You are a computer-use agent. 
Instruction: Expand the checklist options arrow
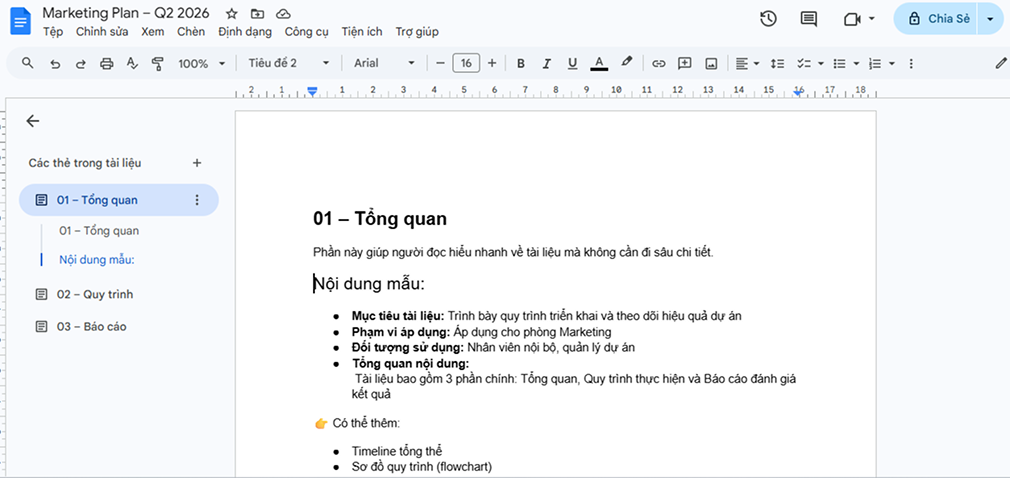[821, 64]
